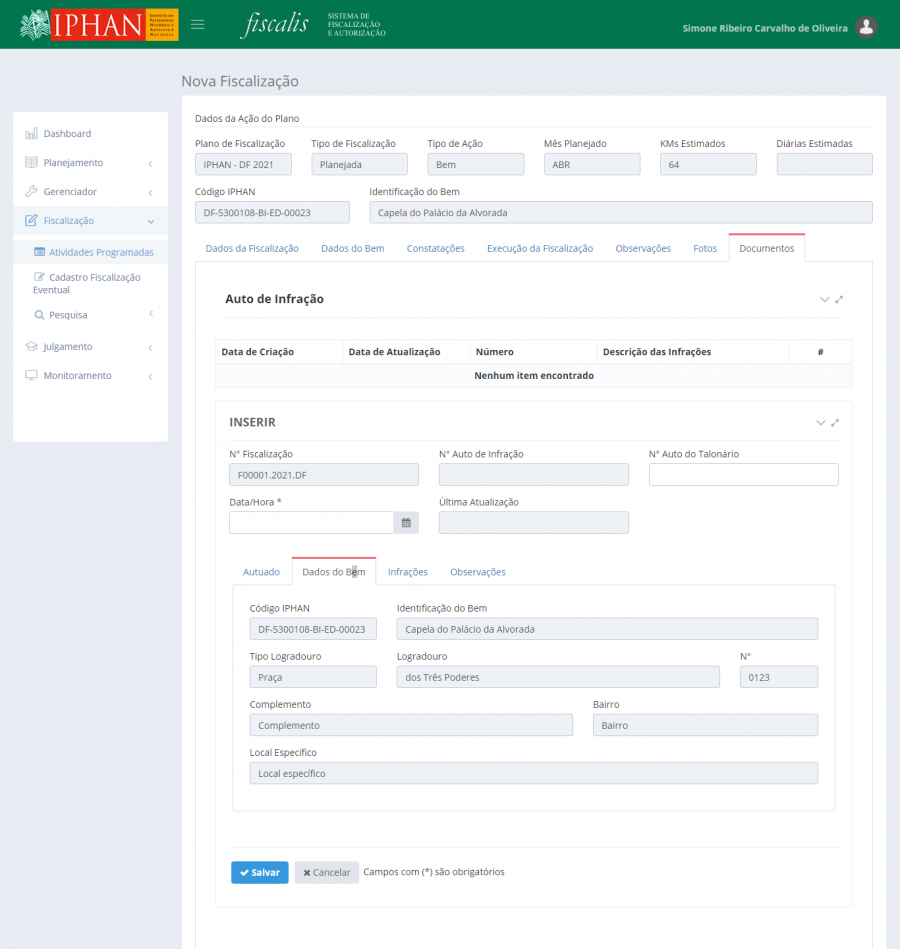Image resolution: width=900 pixels, height=949 pixels.
Task: Collapse the INSERIR section chevron
Action: click(x=821, y=423)
